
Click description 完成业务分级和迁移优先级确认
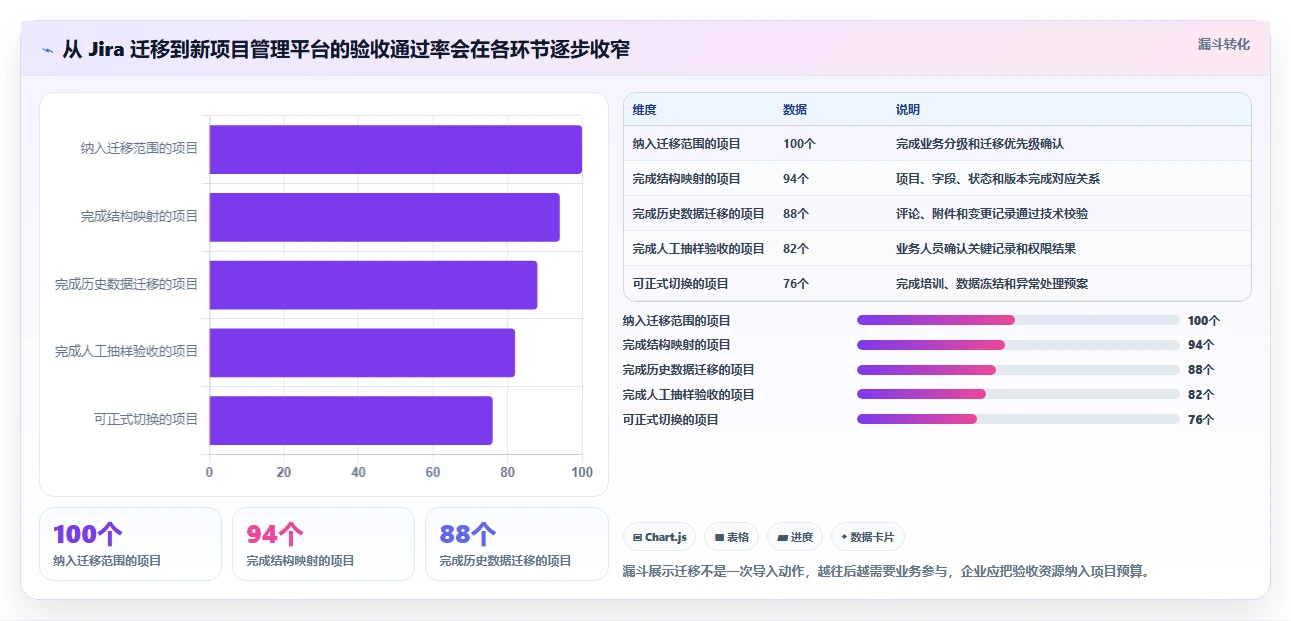980,144
